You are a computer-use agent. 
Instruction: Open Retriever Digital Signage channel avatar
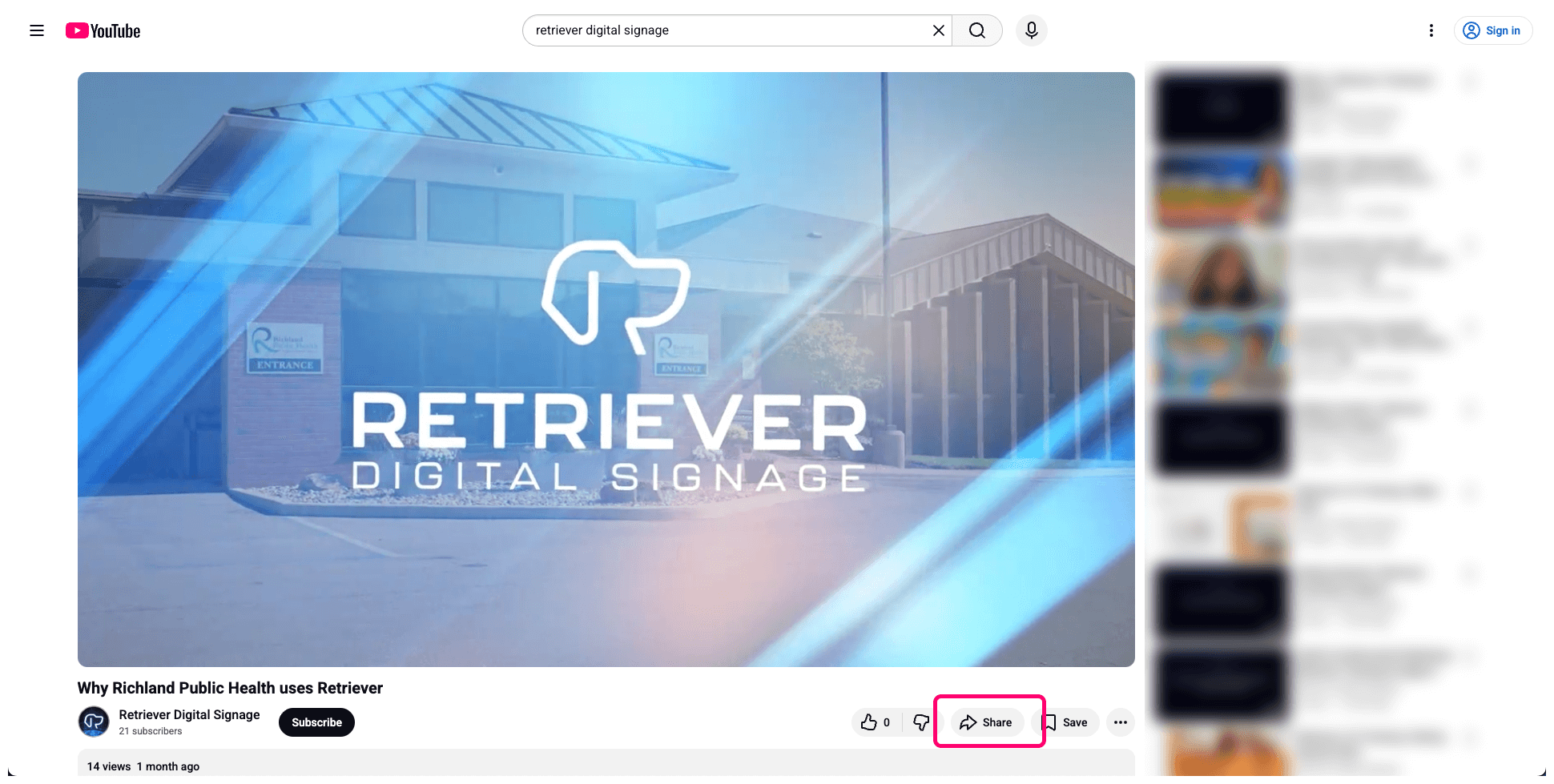pyautogui.click(x=94, y=722)
